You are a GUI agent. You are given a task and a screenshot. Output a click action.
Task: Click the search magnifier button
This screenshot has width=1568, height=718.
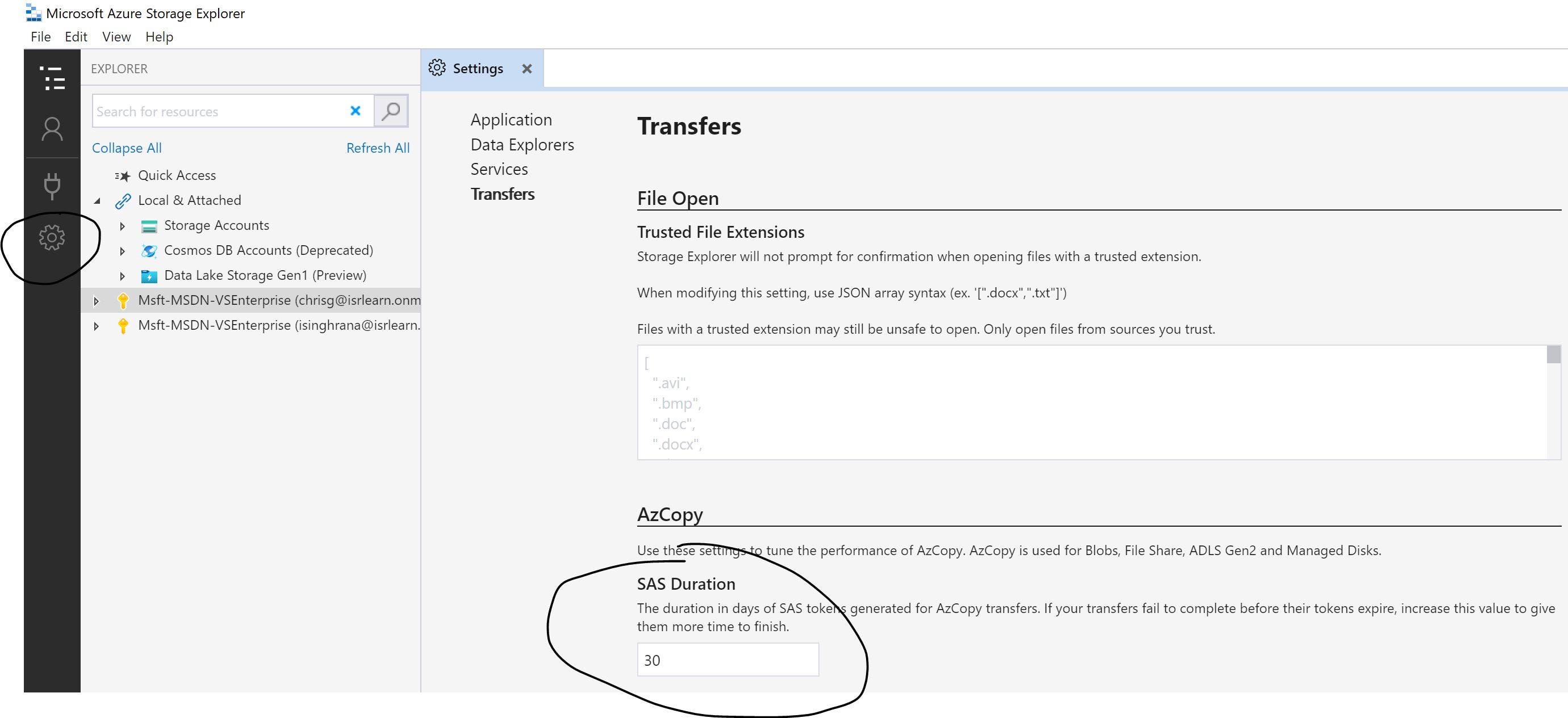tap(391, 111)
